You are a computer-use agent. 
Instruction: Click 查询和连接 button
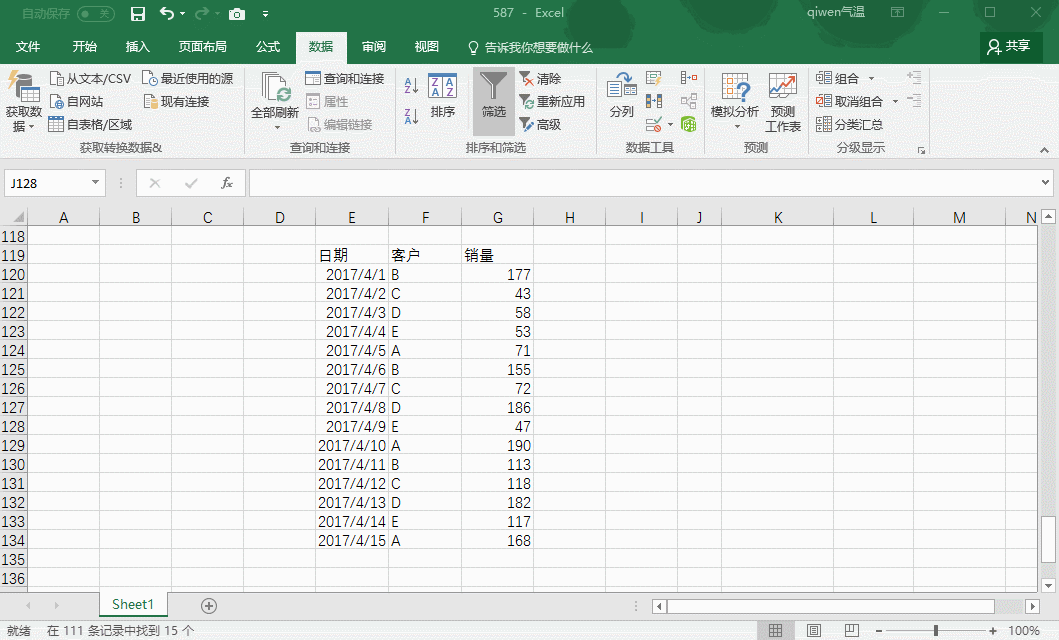pyautogui.click(x=344, y=78)
